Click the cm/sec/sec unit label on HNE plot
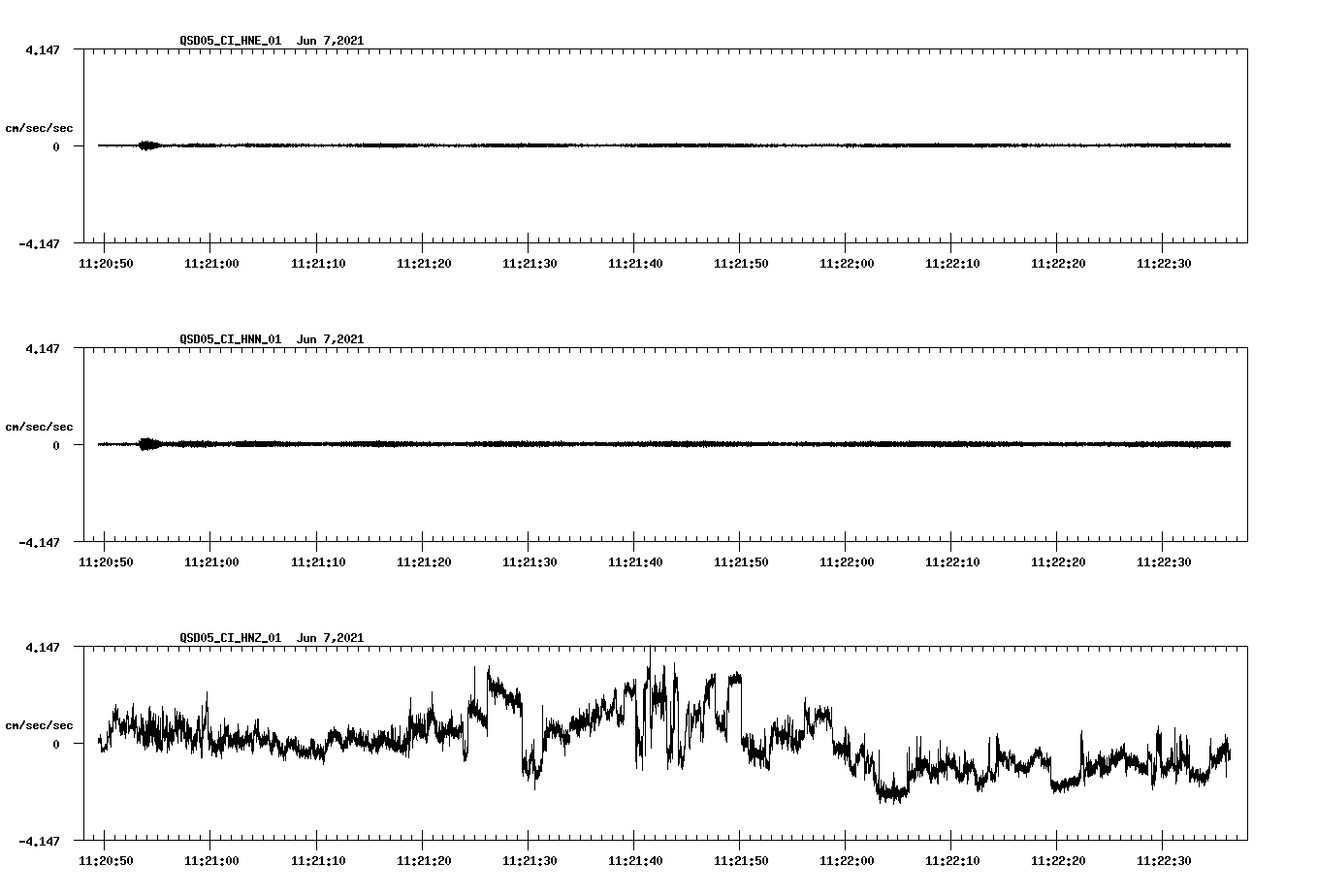The image size is (1317, 896). [x=39, y=128]
